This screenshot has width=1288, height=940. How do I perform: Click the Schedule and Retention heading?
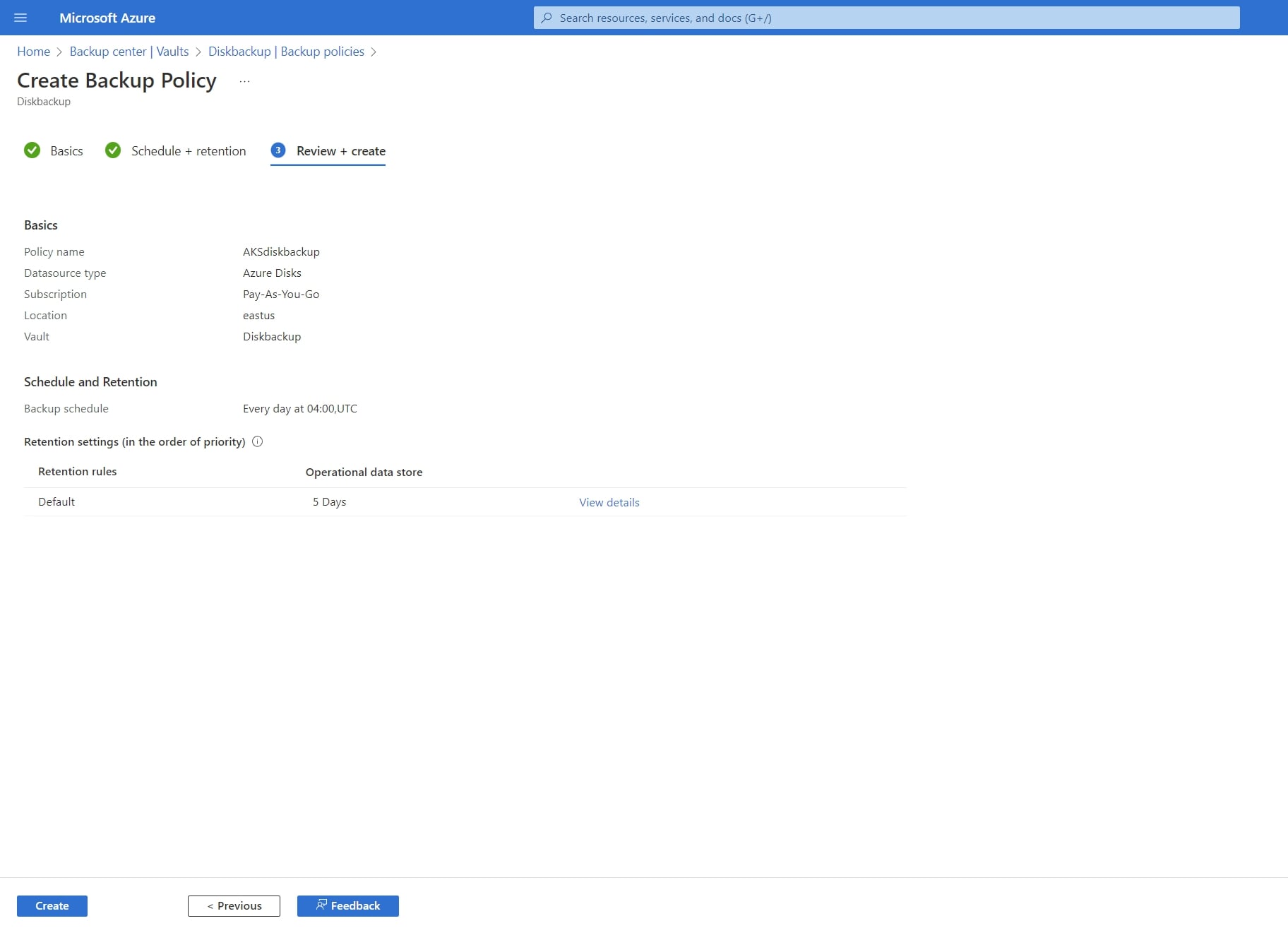pyautogui.click(x=90, y=381)
